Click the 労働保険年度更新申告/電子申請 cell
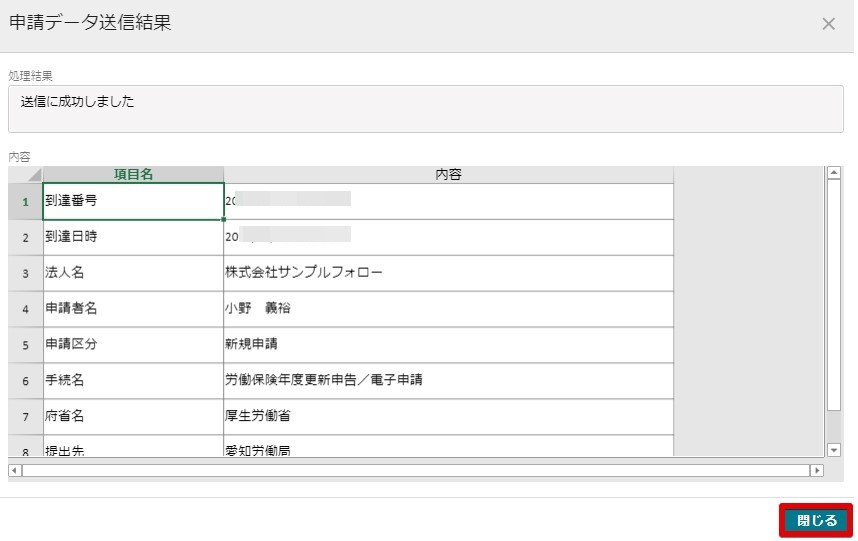Image resolution: width=858 pixels, height=541 pixels. point(449,381)
